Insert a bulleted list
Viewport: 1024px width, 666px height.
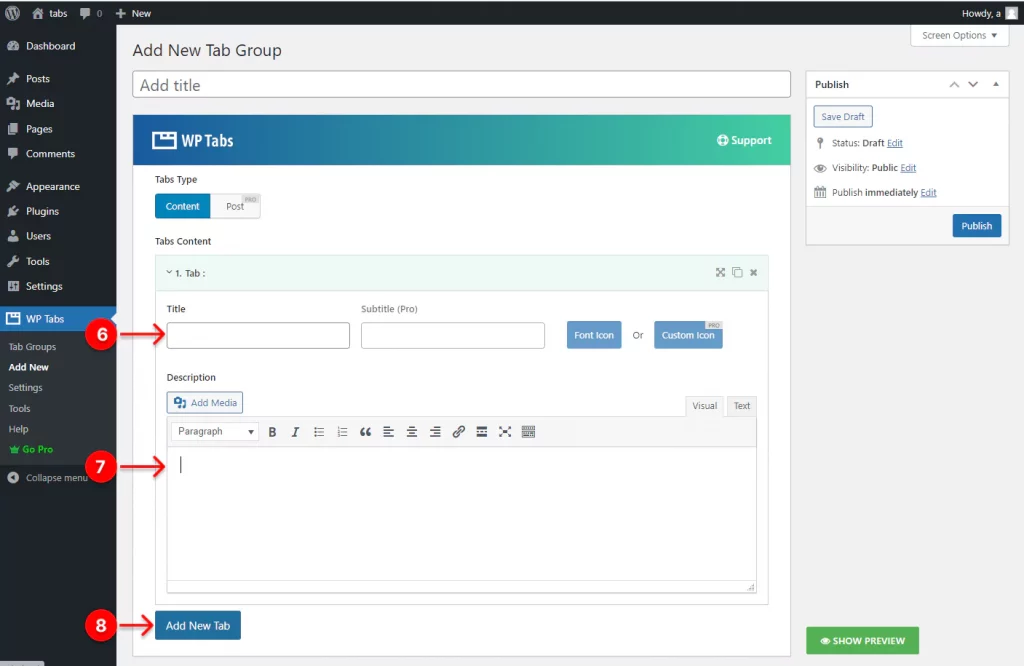[319, 432]
